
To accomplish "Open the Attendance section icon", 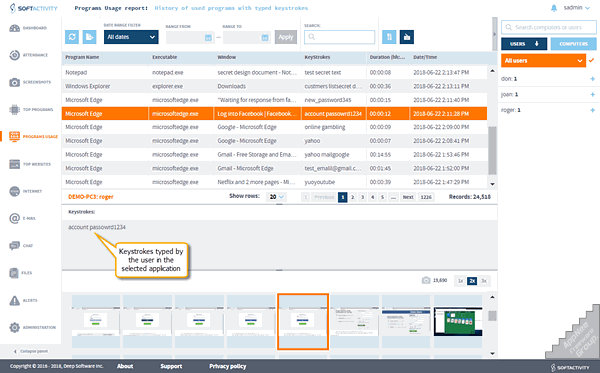I will (15, 55).
